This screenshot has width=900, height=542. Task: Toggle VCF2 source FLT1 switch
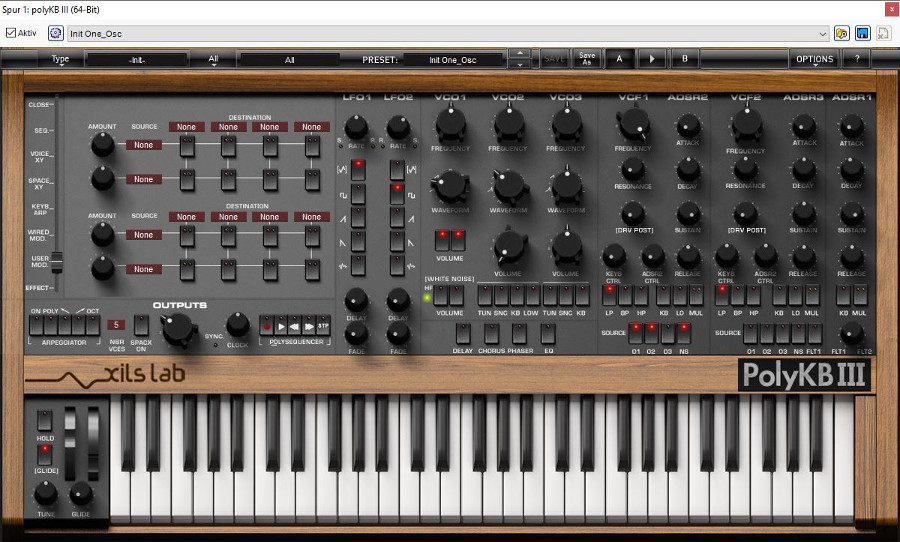(x=814, y=334)
